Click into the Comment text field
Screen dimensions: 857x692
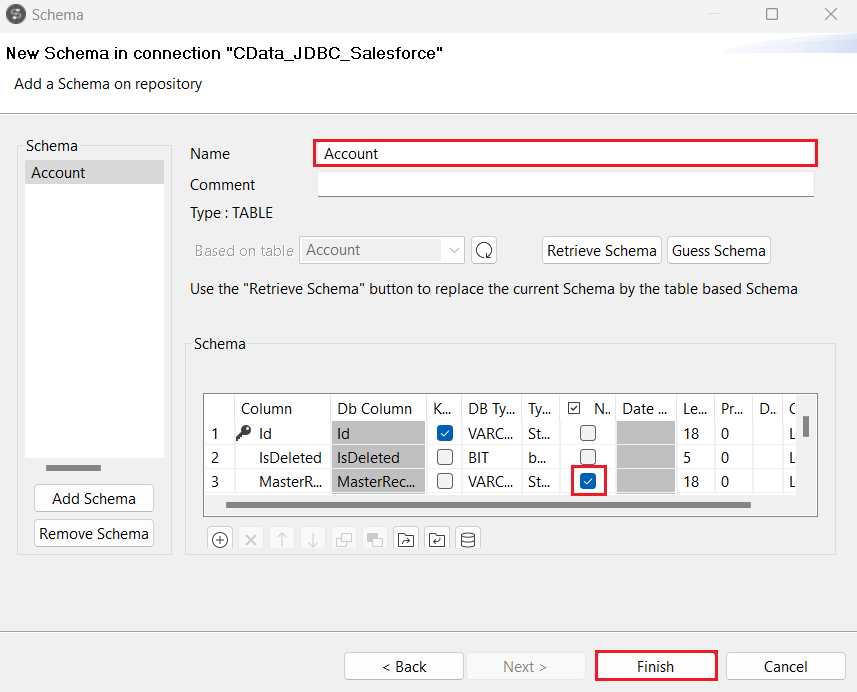tap(565, 185)
